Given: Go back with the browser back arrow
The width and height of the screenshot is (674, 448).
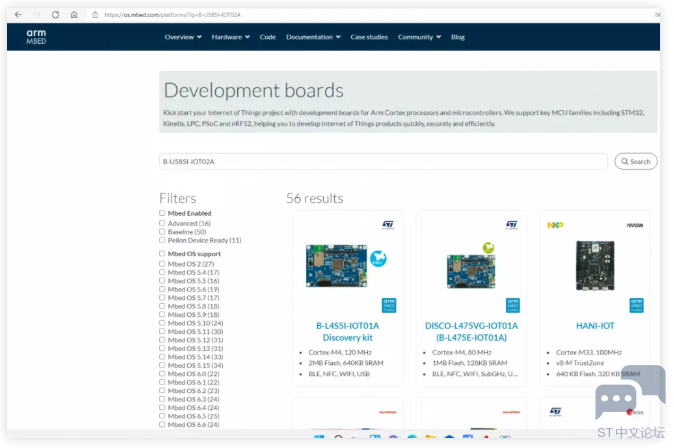Looking at the screenshot, I should point(18,15).
